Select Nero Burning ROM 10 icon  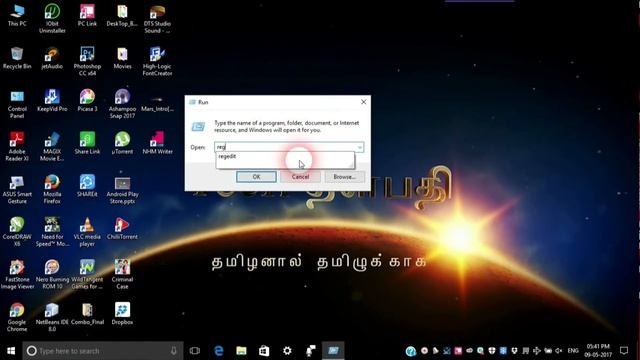[x=52, y=275]
